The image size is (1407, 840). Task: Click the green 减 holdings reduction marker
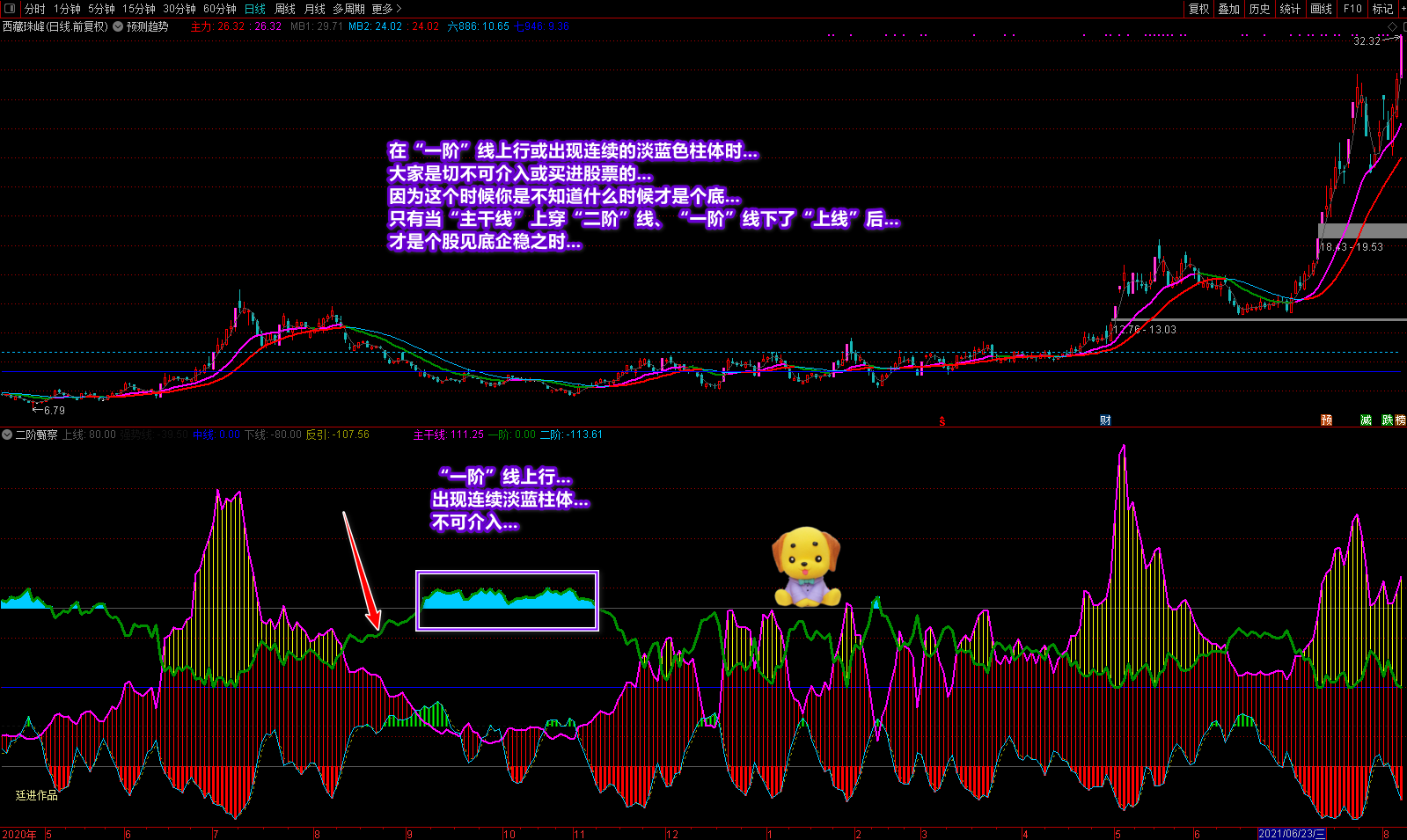tap(1366, 420)
